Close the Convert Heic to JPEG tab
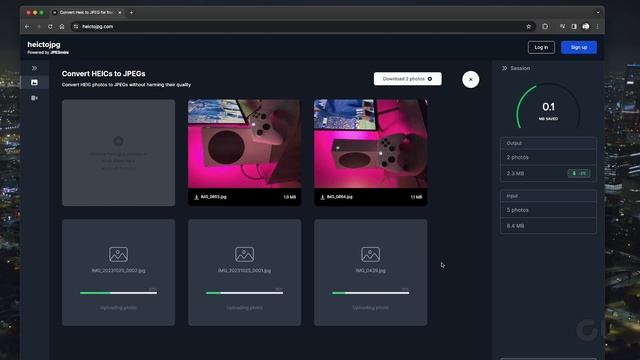 [x=120, y=13]
